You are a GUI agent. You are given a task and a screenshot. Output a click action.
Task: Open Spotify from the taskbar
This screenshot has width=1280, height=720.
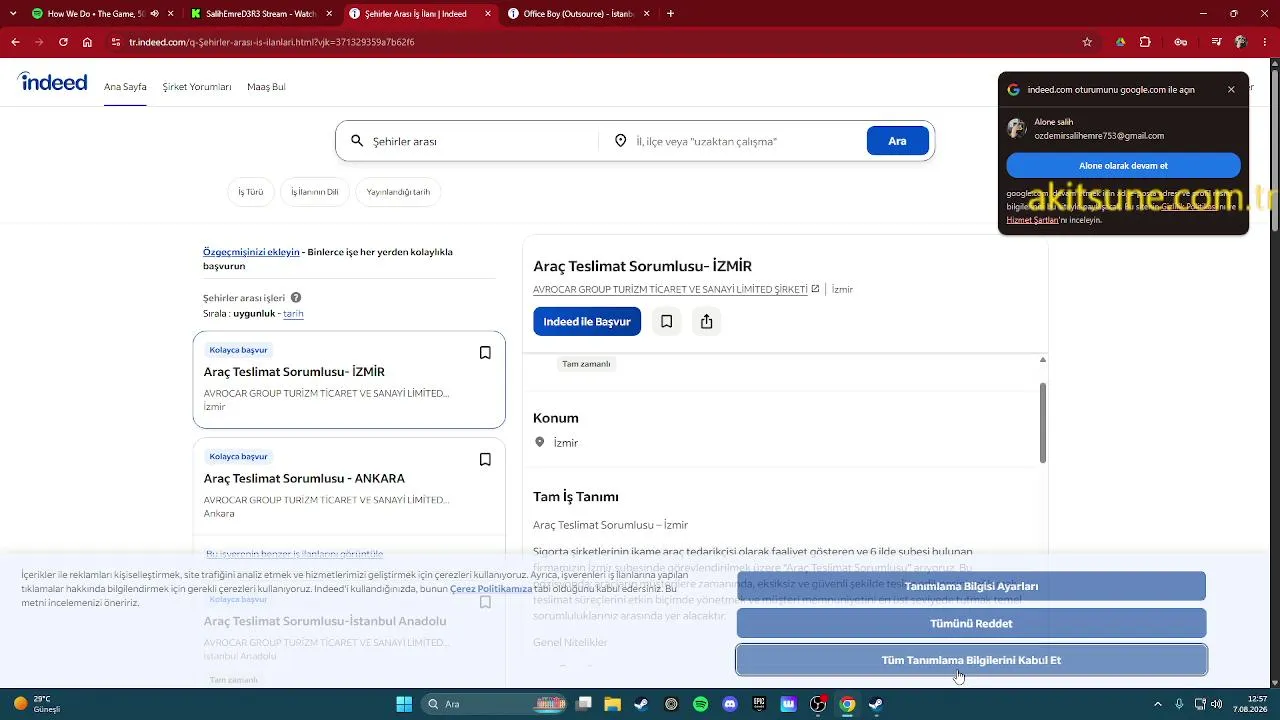coord(701,704)
